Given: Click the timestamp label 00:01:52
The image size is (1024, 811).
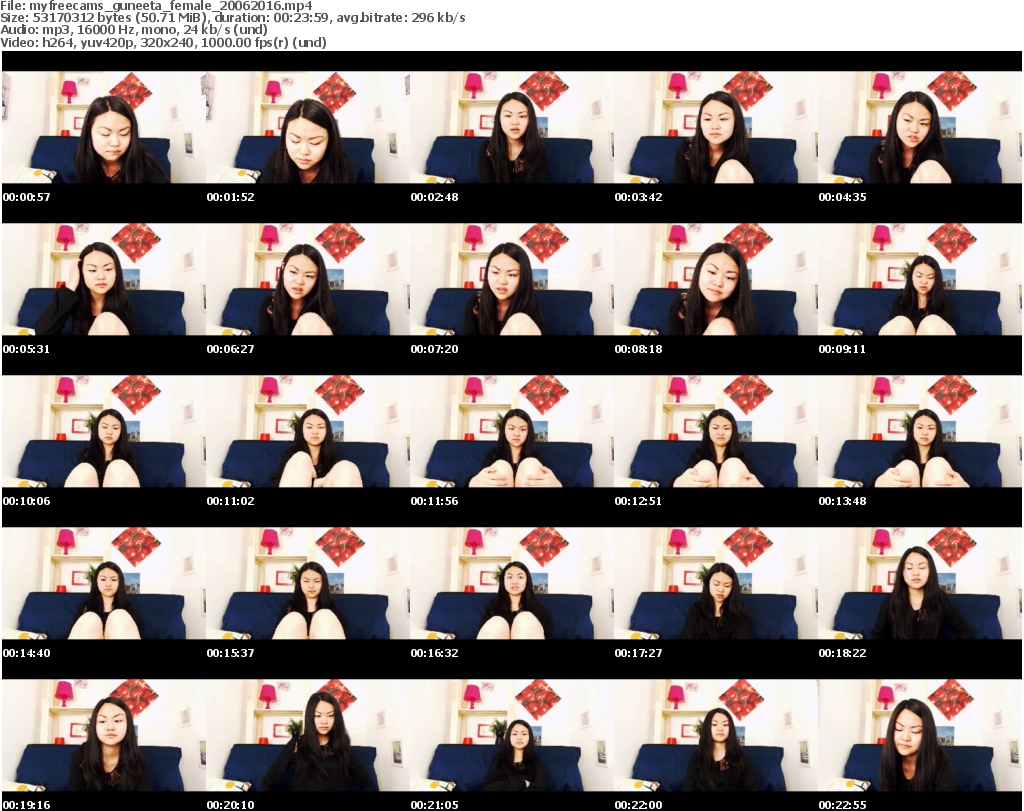Looking at the screenshot, I should (x=231, y=197).
